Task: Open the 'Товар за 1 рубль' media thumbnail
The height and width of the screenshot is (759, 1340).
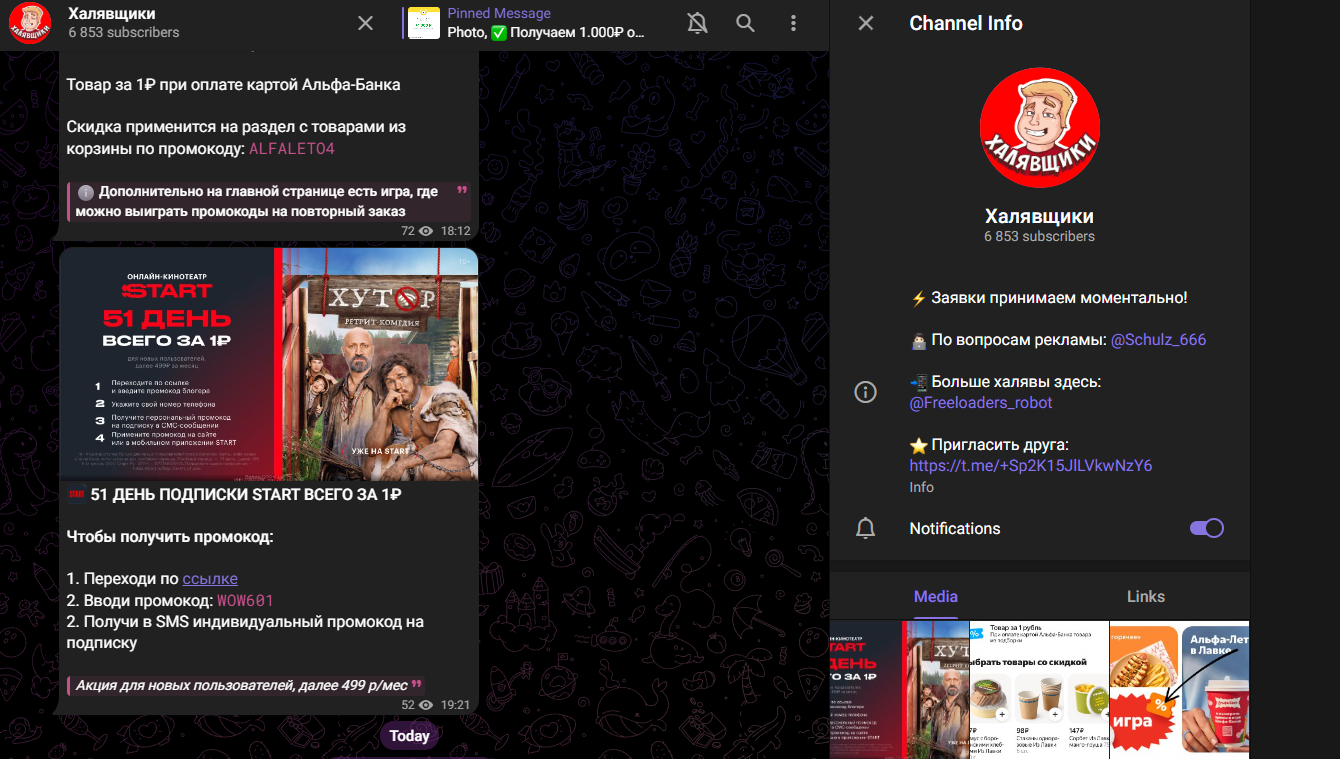Action: click(1039, 690)
